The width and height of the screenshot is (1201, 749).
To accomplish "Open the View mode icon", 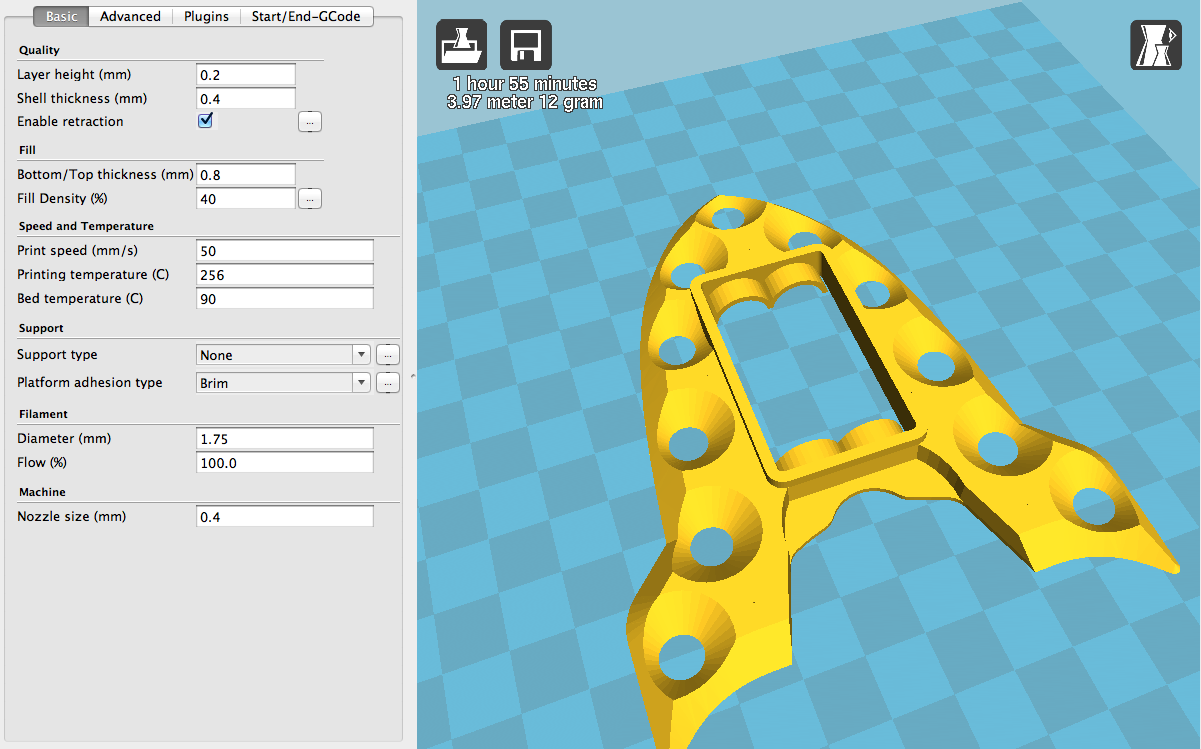I will pyautogui.click(x=1156, y=45).
